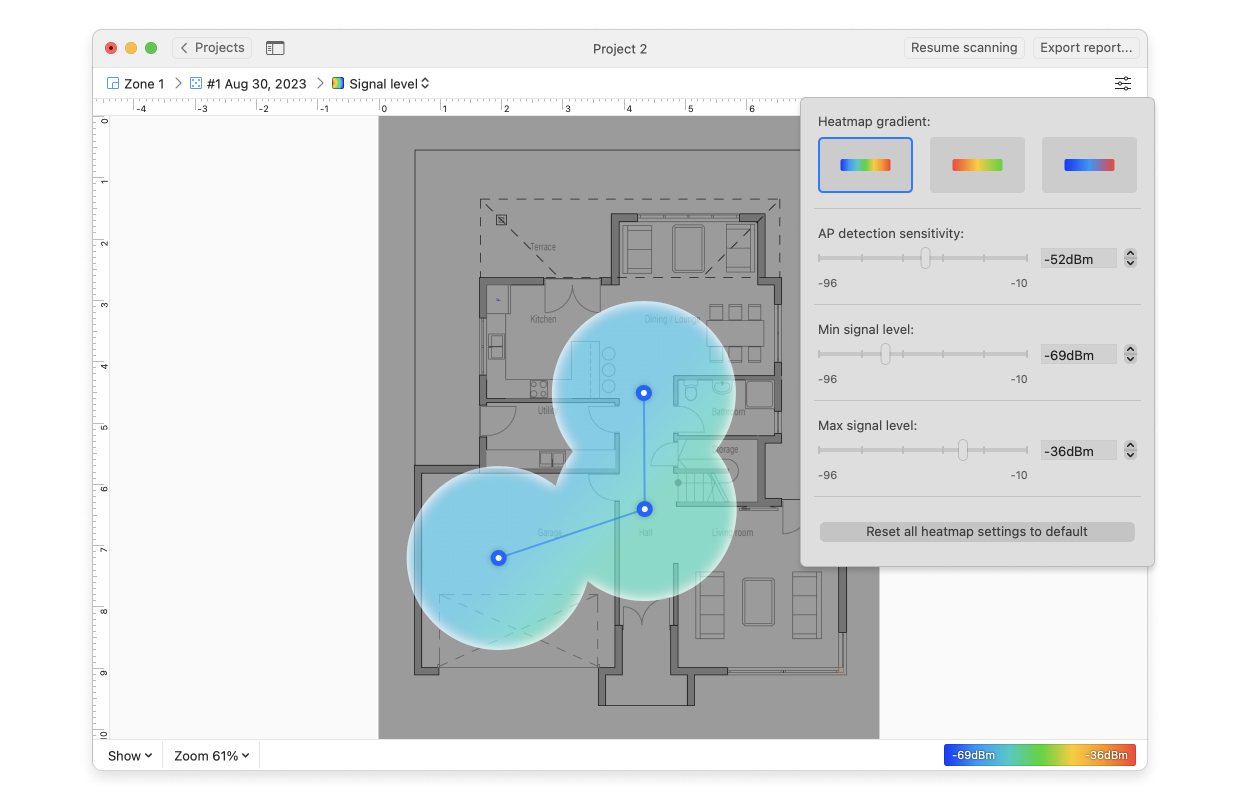Click the Terrace label on floor plan
This screenshot has width=1240, height=800.
(543, 247)
